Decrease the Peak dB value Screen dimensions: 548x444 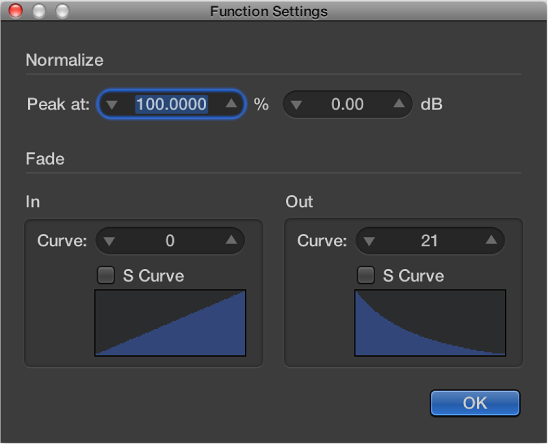(296, 105)
